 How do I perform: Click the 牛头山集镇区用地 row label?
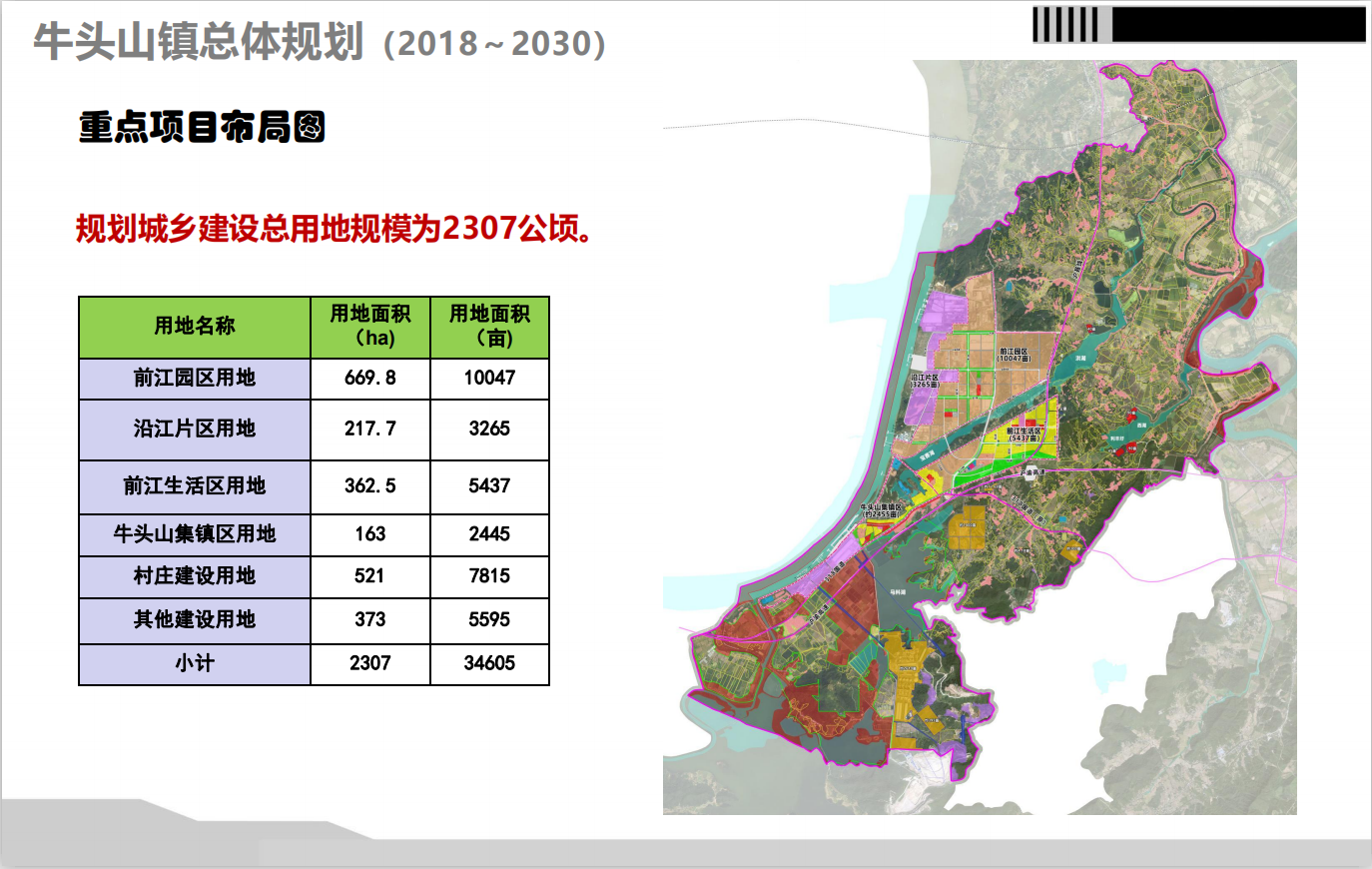pos(195,534)
